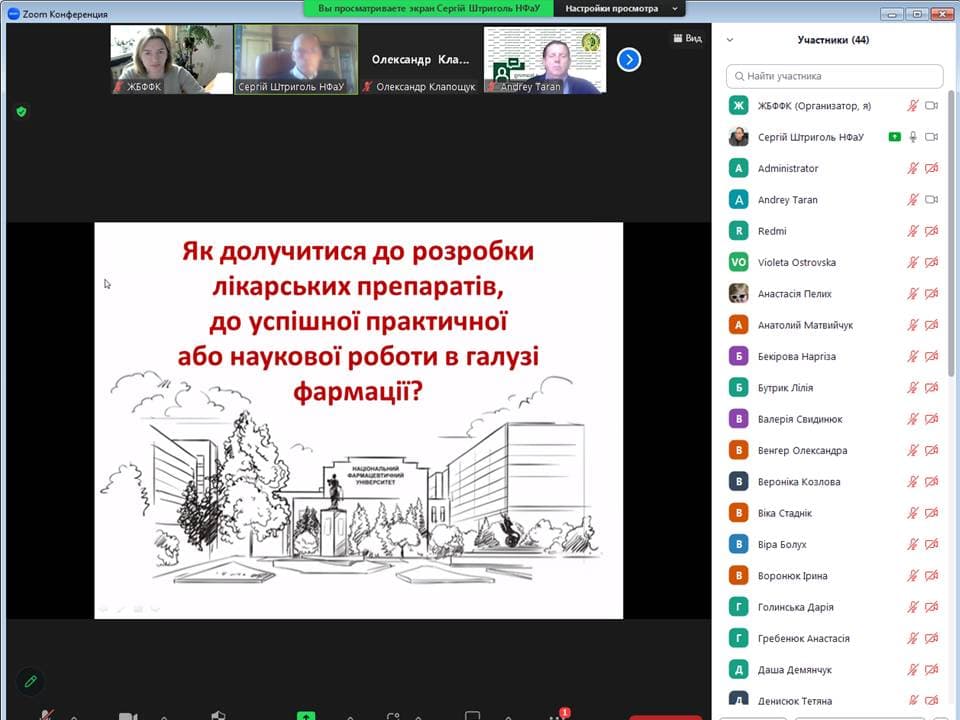Click the crossed camera icon for Violeta Ostrovska
Viewport: 960px width, 720px height.
point(931,262)
